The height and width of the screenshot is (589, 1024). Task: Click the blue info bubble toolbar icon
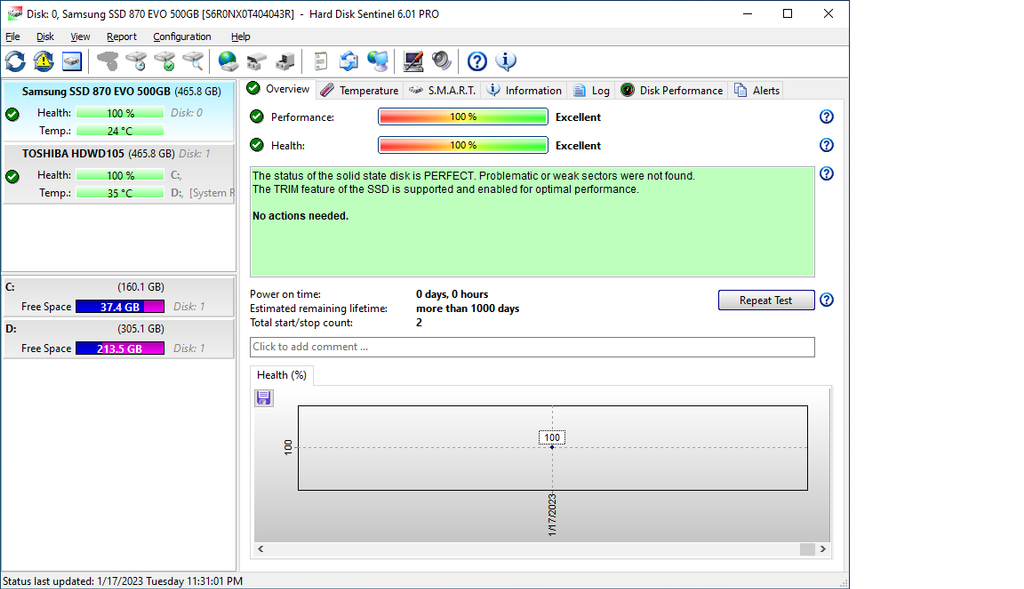tap(506, 62)
